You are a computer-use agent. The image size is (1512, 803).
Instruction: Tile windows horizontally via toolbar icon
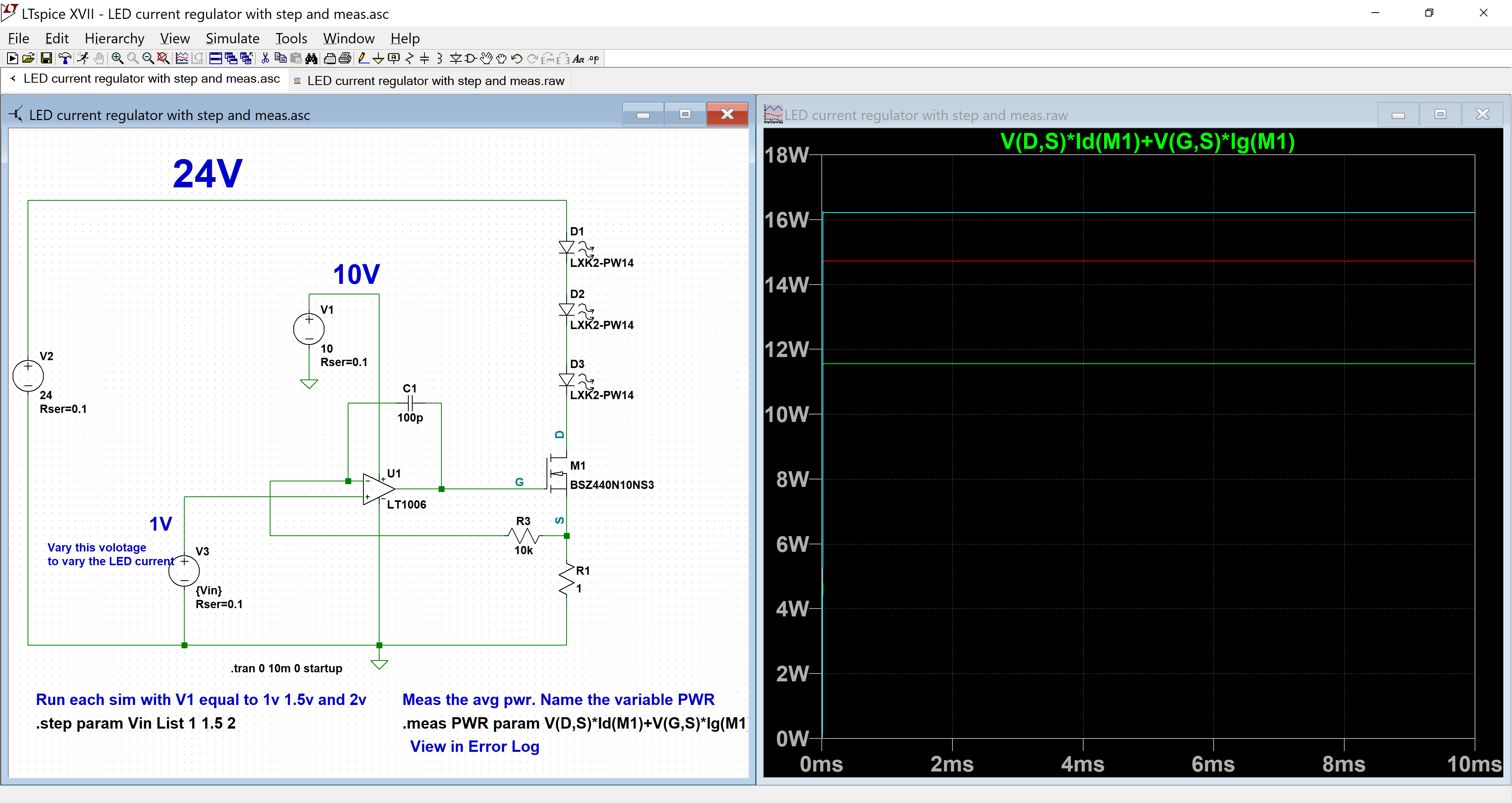[215, 59]
